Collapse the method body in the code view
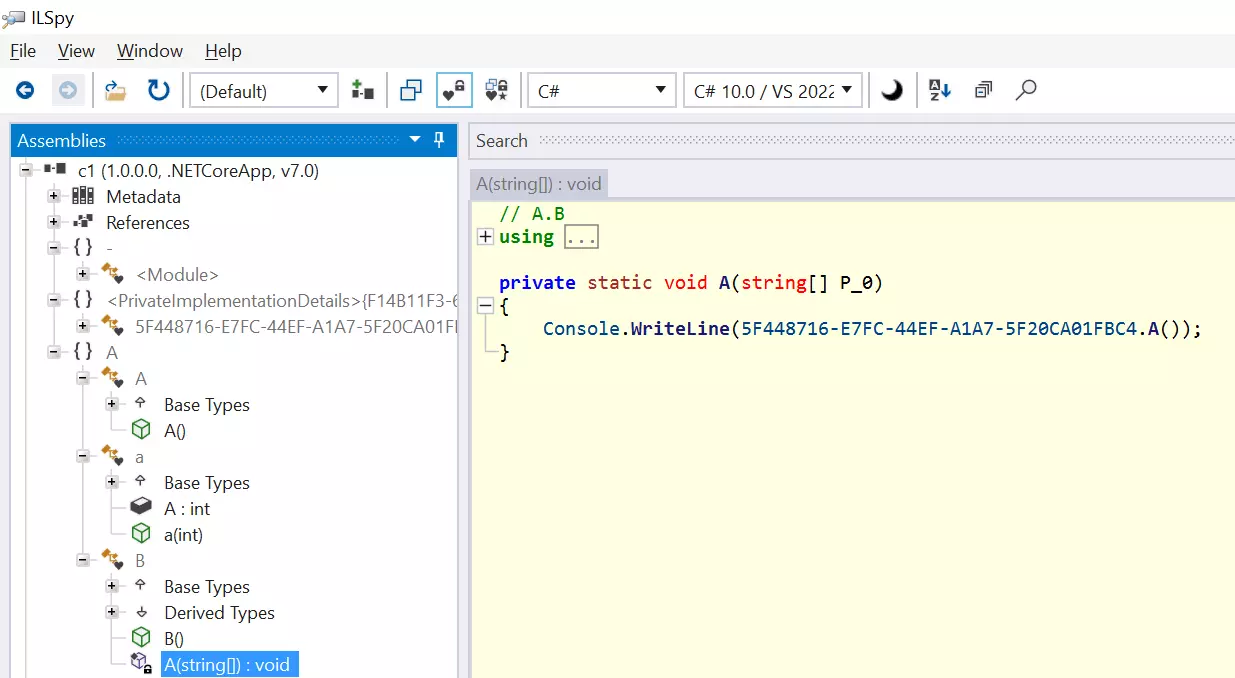This screenshot has height=678, width=1235. click(x=485, y=305)
